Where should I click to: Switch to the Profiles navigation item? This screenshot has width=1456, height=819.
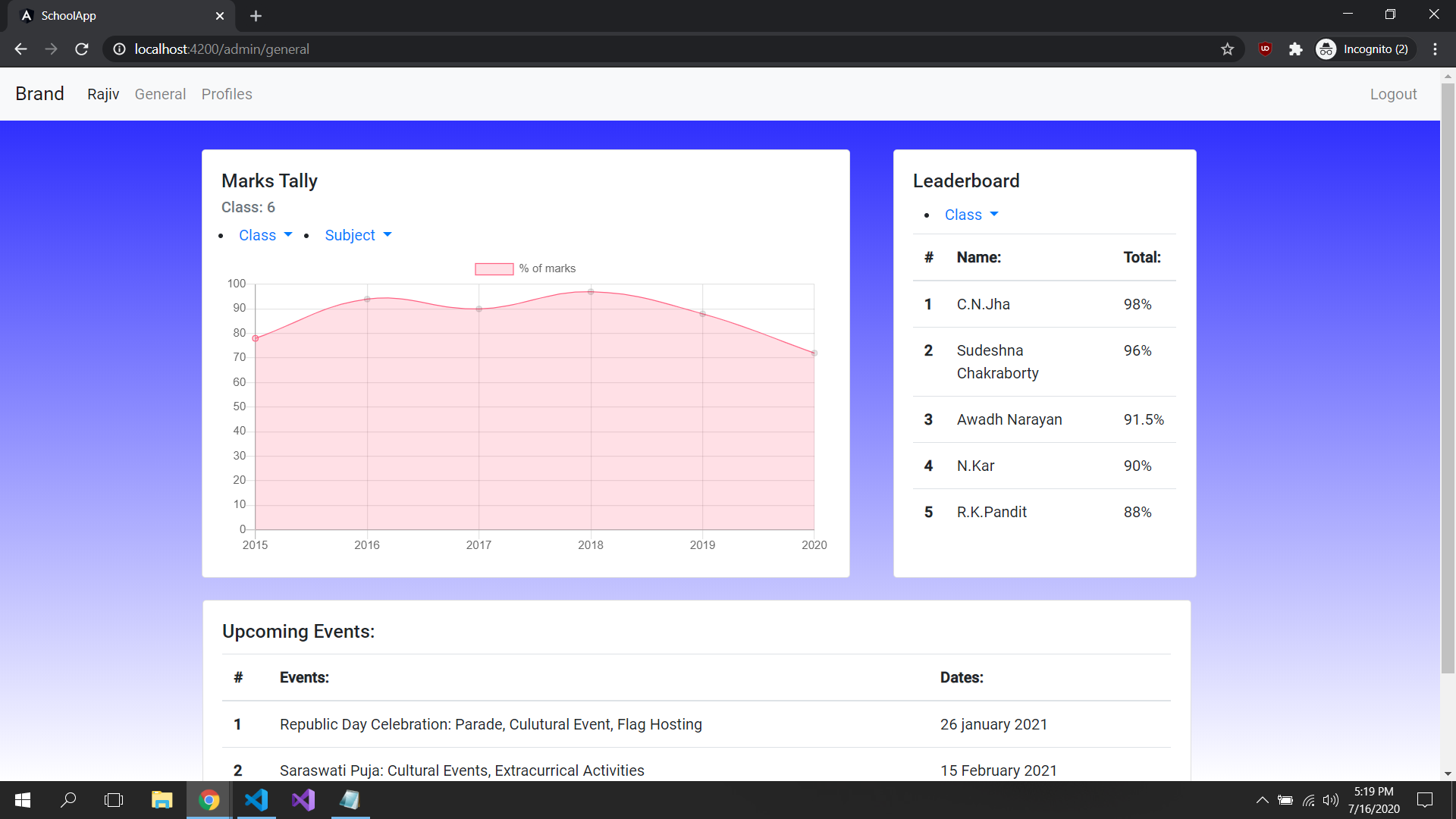[x=227, y=93]
